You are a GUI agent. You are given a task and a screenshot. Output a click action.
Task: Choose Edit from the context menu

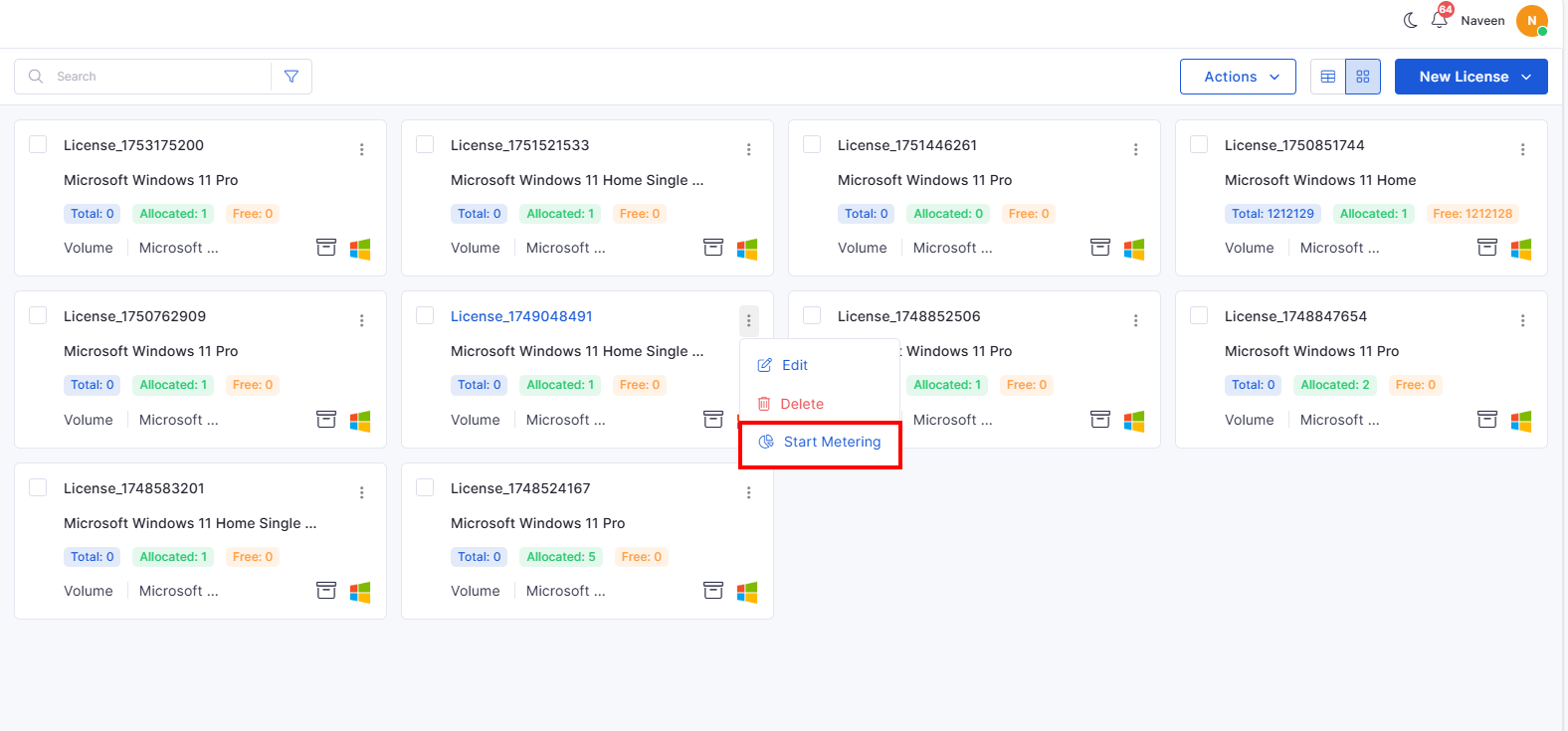click(x=794, y=365)
